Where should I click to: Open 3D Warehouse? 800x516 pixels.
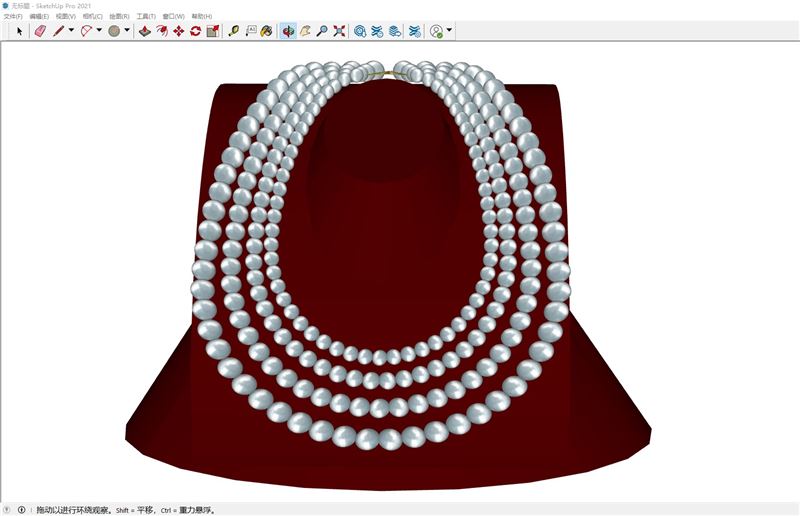(360, 31)
